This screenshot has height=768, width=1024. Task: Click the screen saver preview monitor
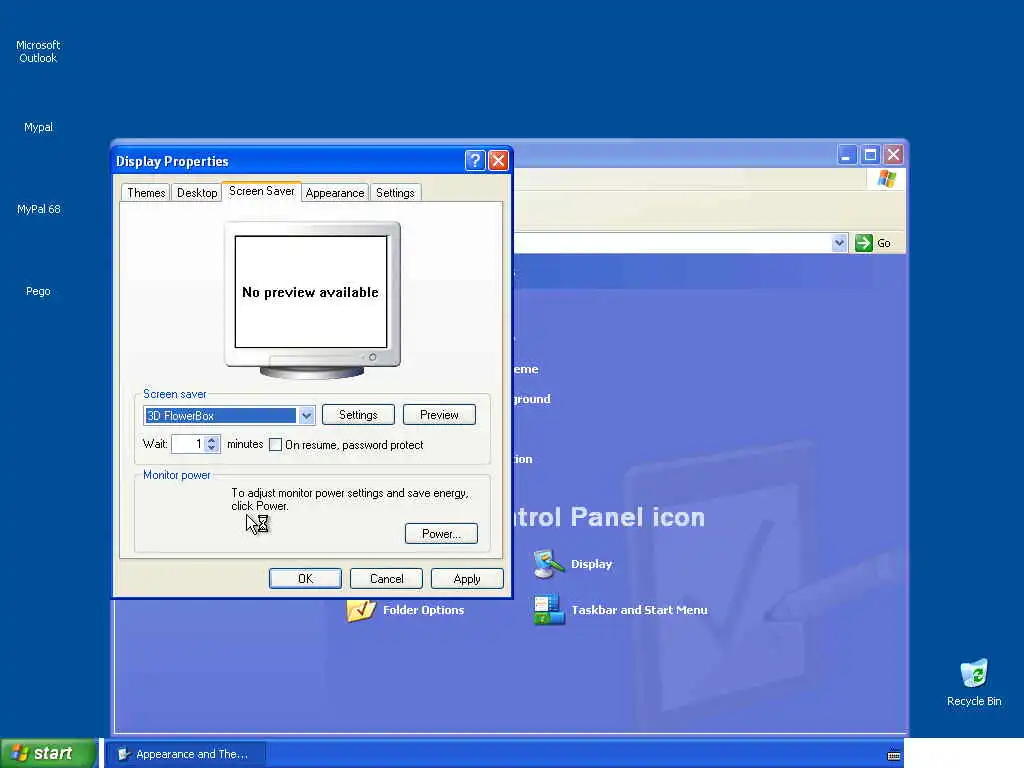(312, 299)
